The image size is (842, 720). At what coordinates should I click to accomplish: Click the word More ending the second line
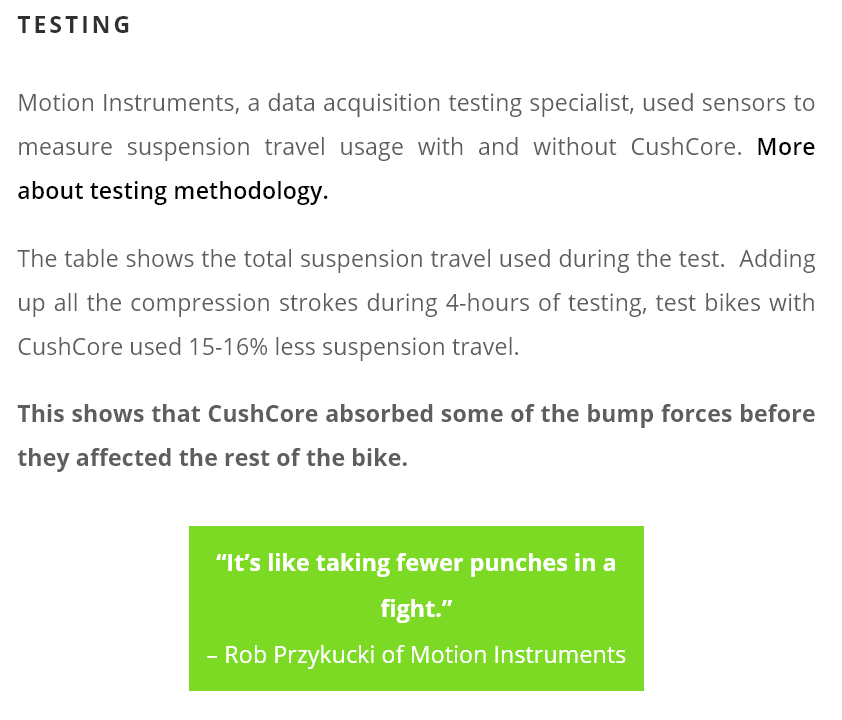click(x=786, y=147)
